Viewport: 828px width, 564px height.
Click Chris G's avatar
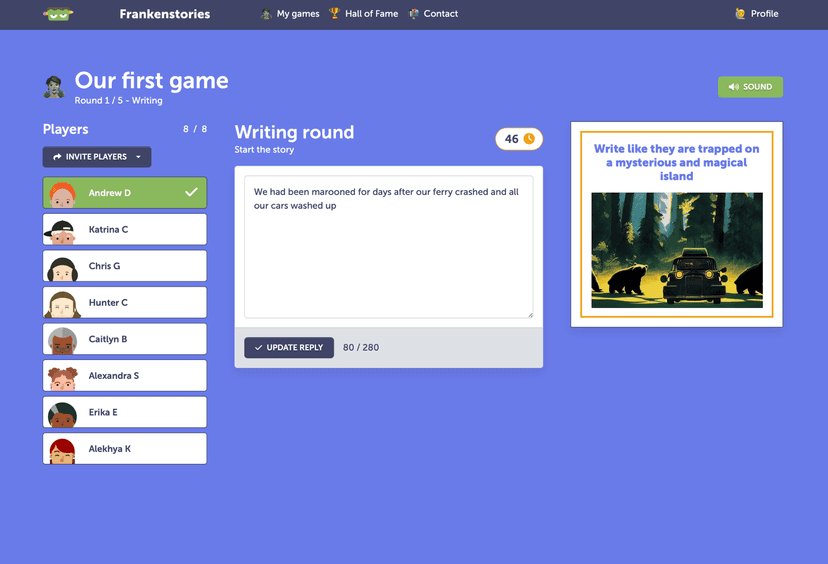[62, 268]
